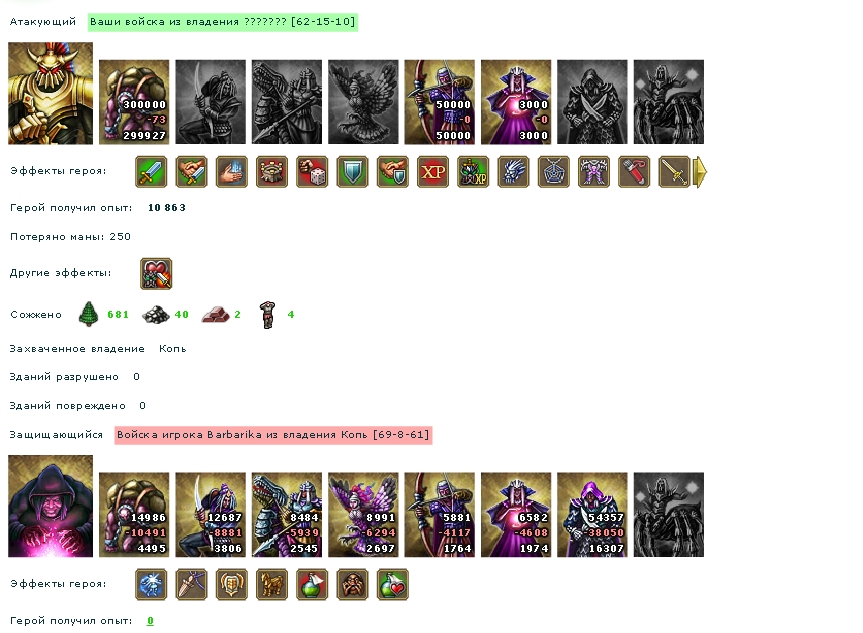The image size is (863, 633).
Task: Select the attacker unit thumbnail showing 300000
Action: (134, 102)
